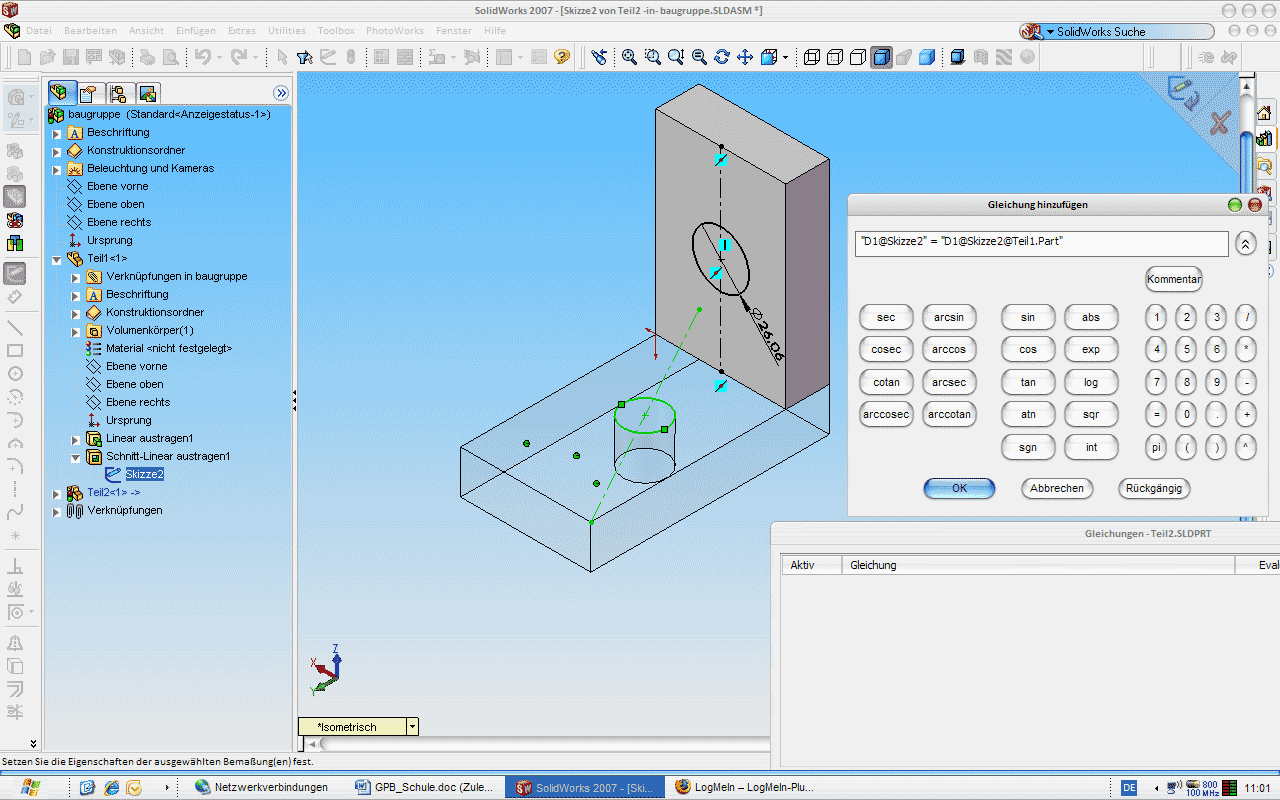The image size is (1280, 800).
Task: Switch display to Hidden Lines Removed
Action: coord(858,57)
